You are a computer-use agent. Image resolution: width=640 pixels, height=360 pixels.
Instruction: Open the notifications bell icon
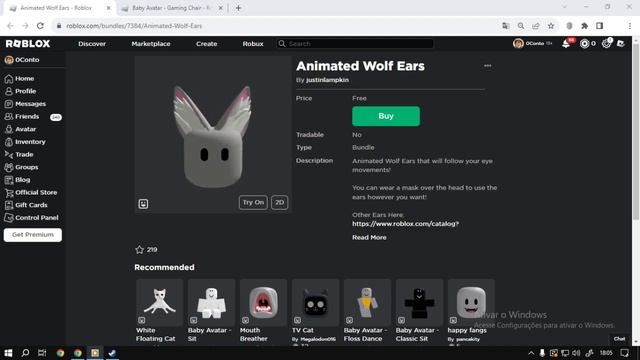tap(566, 43)
